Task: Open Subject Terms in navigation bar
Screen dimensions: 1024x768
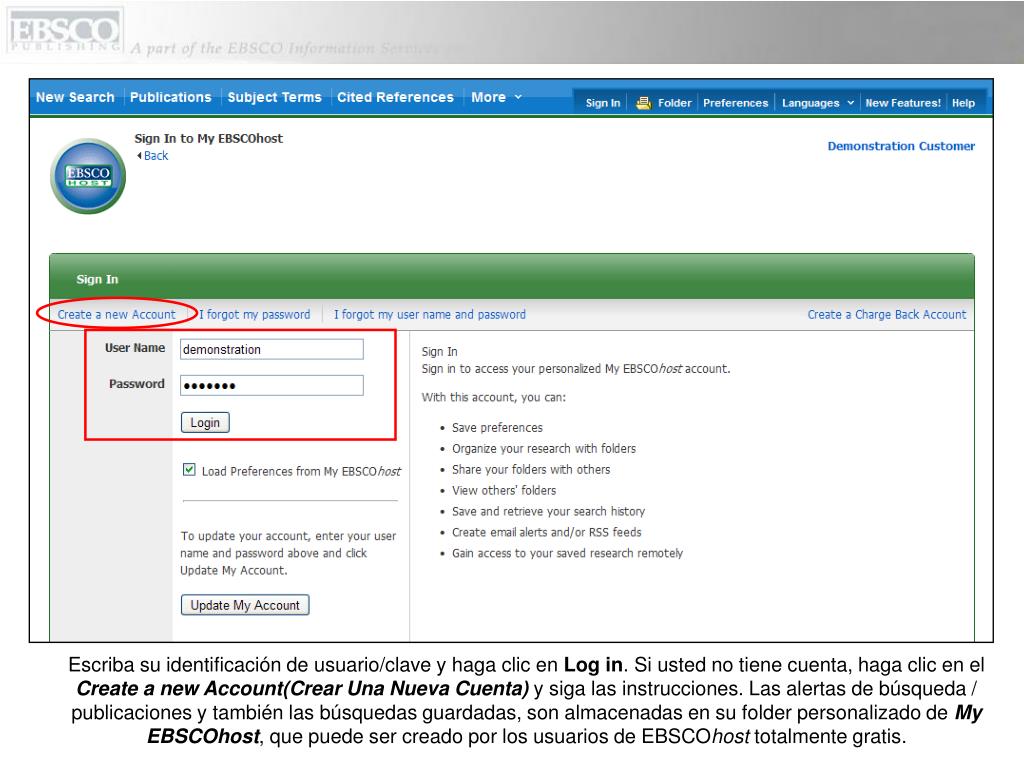Action: (274, 97)
